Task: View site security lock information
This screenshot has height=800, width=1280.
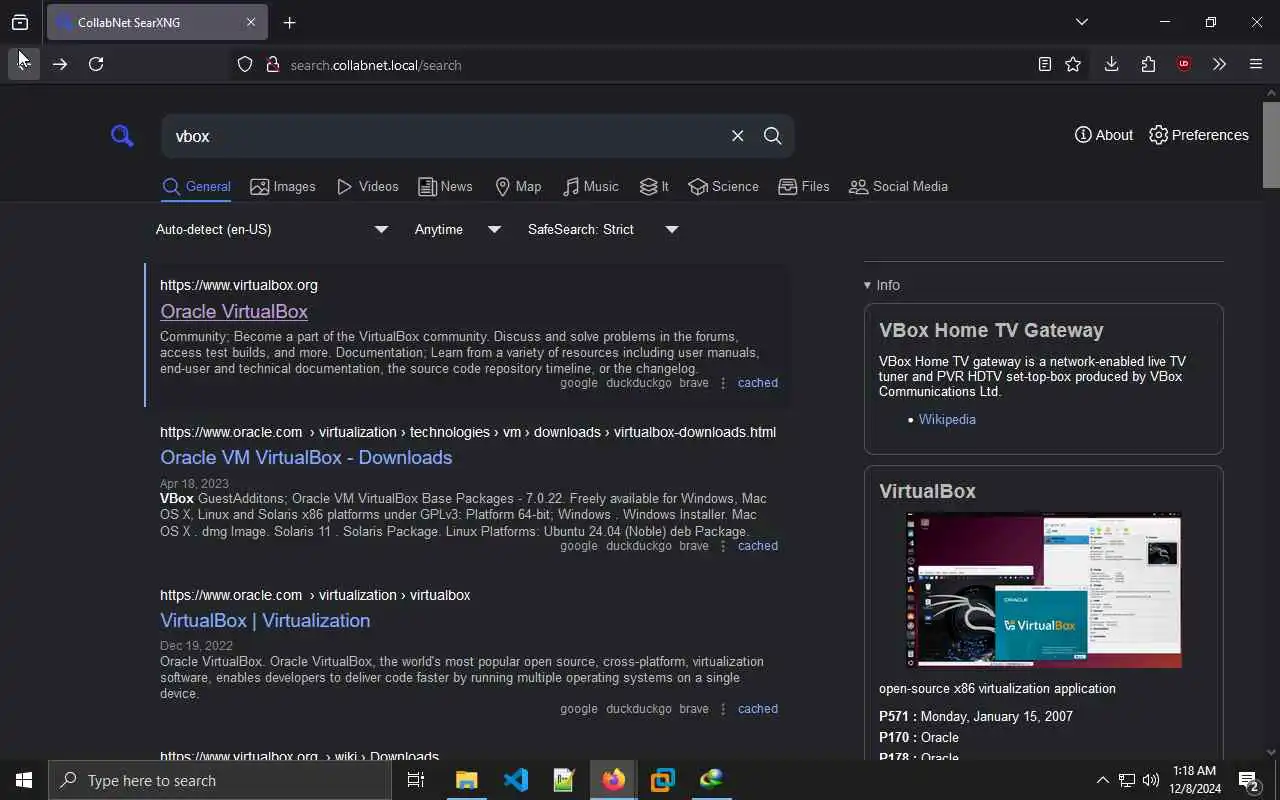Action: pos(272,65)
